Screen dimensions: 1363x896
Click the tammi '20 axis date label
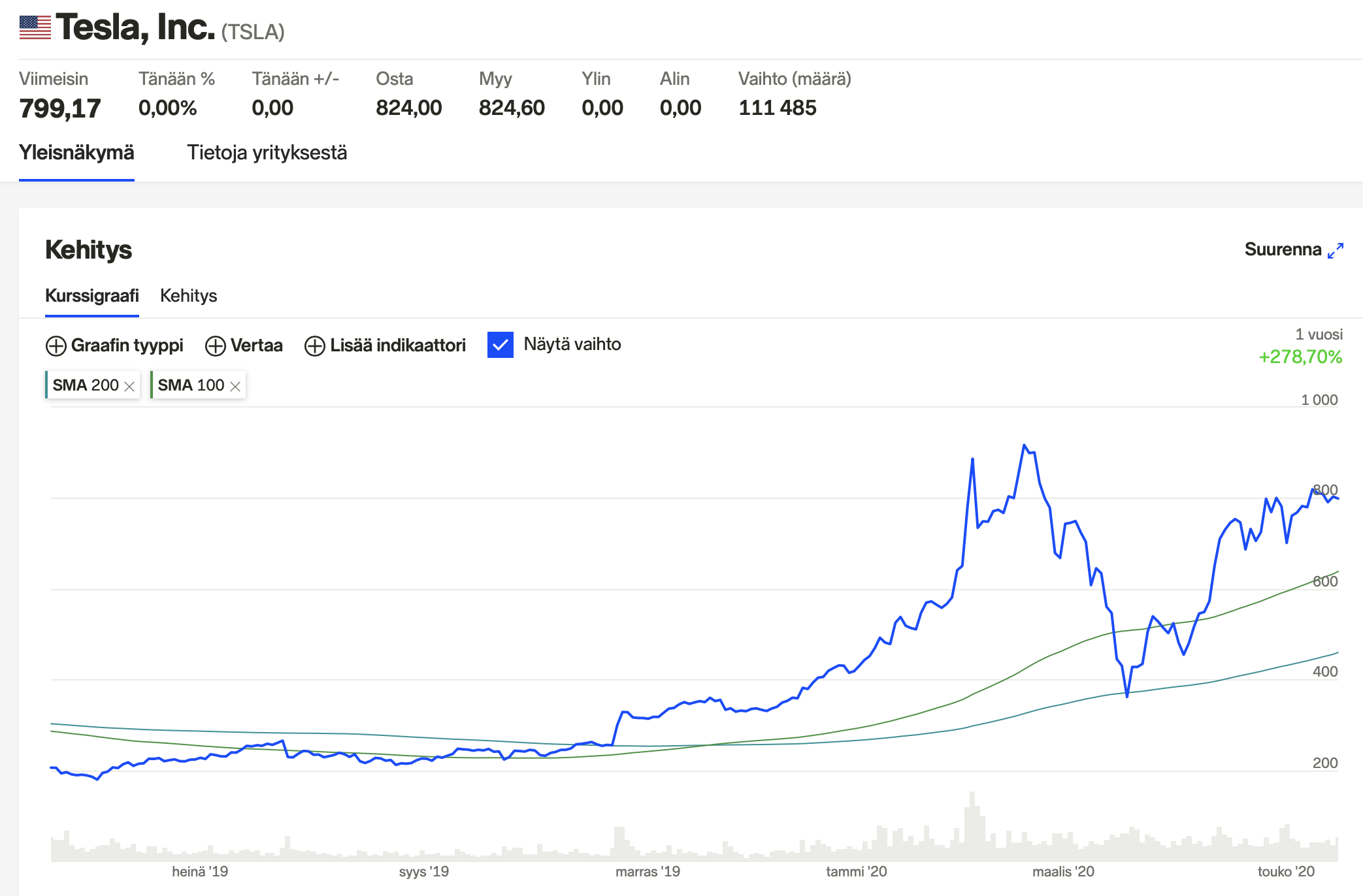coord(856,871)
